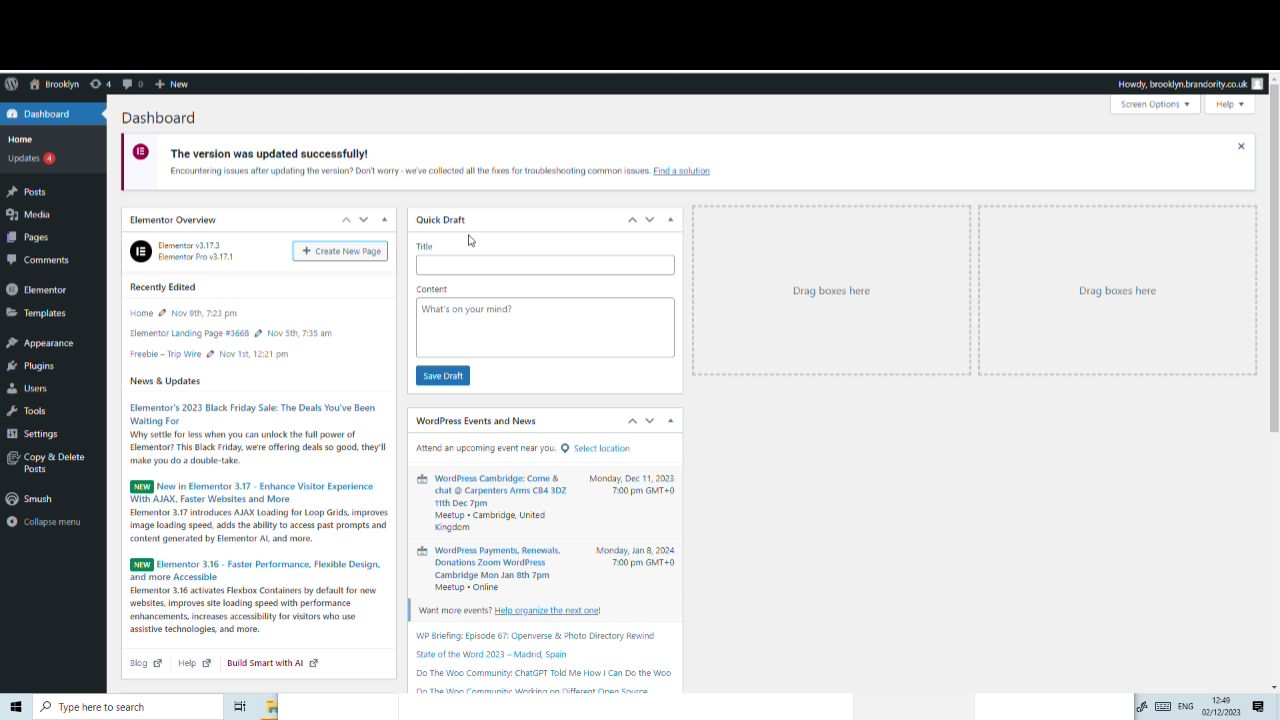1280x720 pixels.
Task: Select the Posts pin icon in sidebar
Action: [x=13, y=191]
